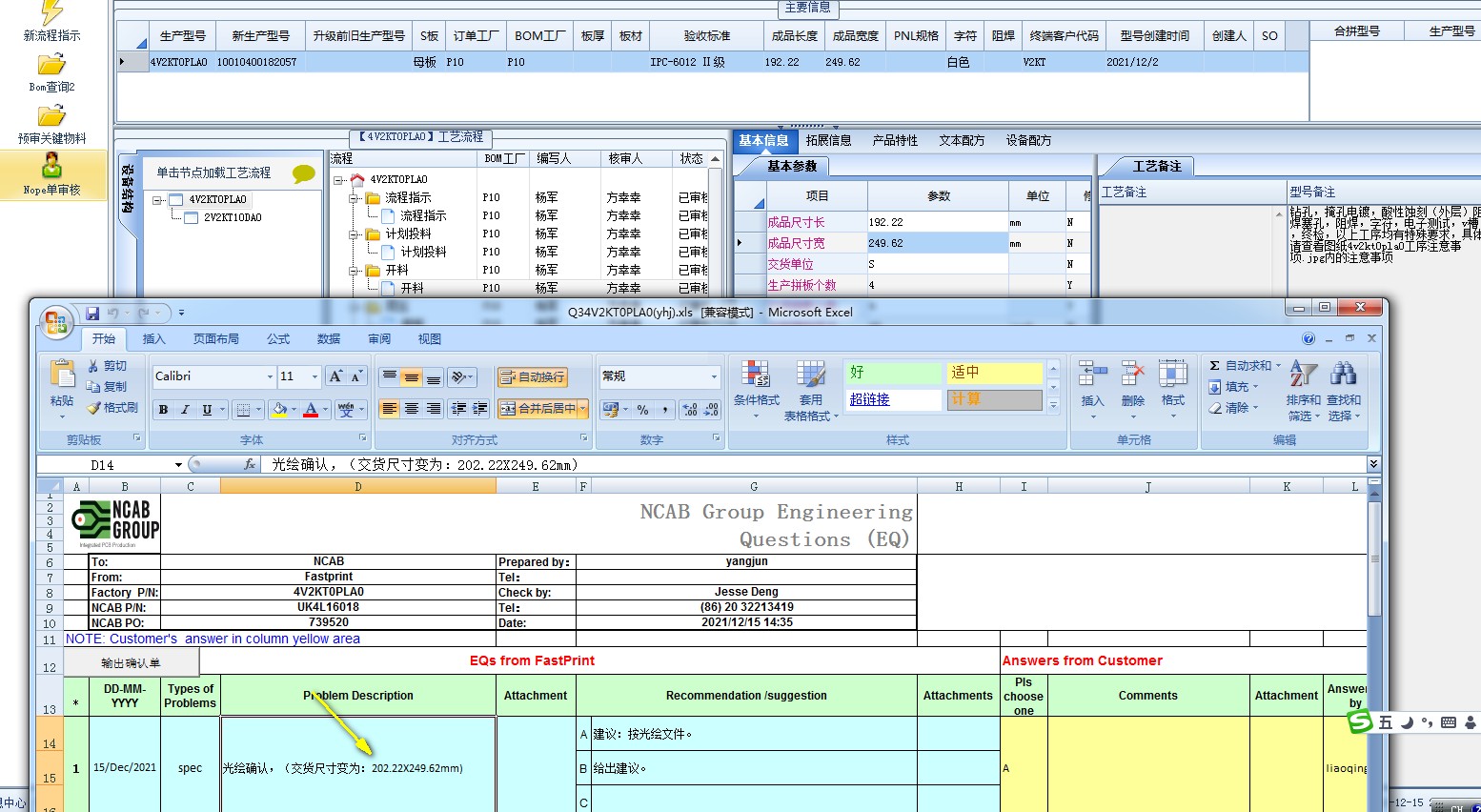Click the 删除 delete cells icon
This screenshot has height=812, width=1481.
pyautogui.click(x=1133, y=374)
